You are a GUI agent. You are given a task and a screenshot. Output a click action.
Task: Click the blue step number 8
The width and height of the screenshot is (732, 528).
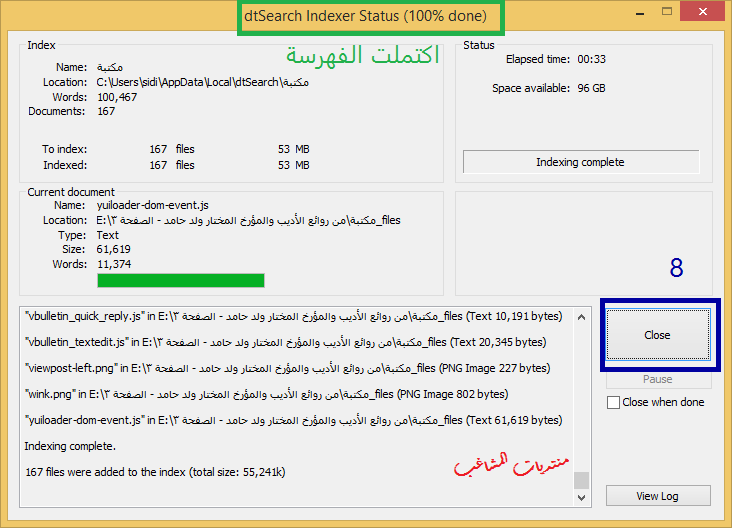pyautogui.click(x=677, y=268)
